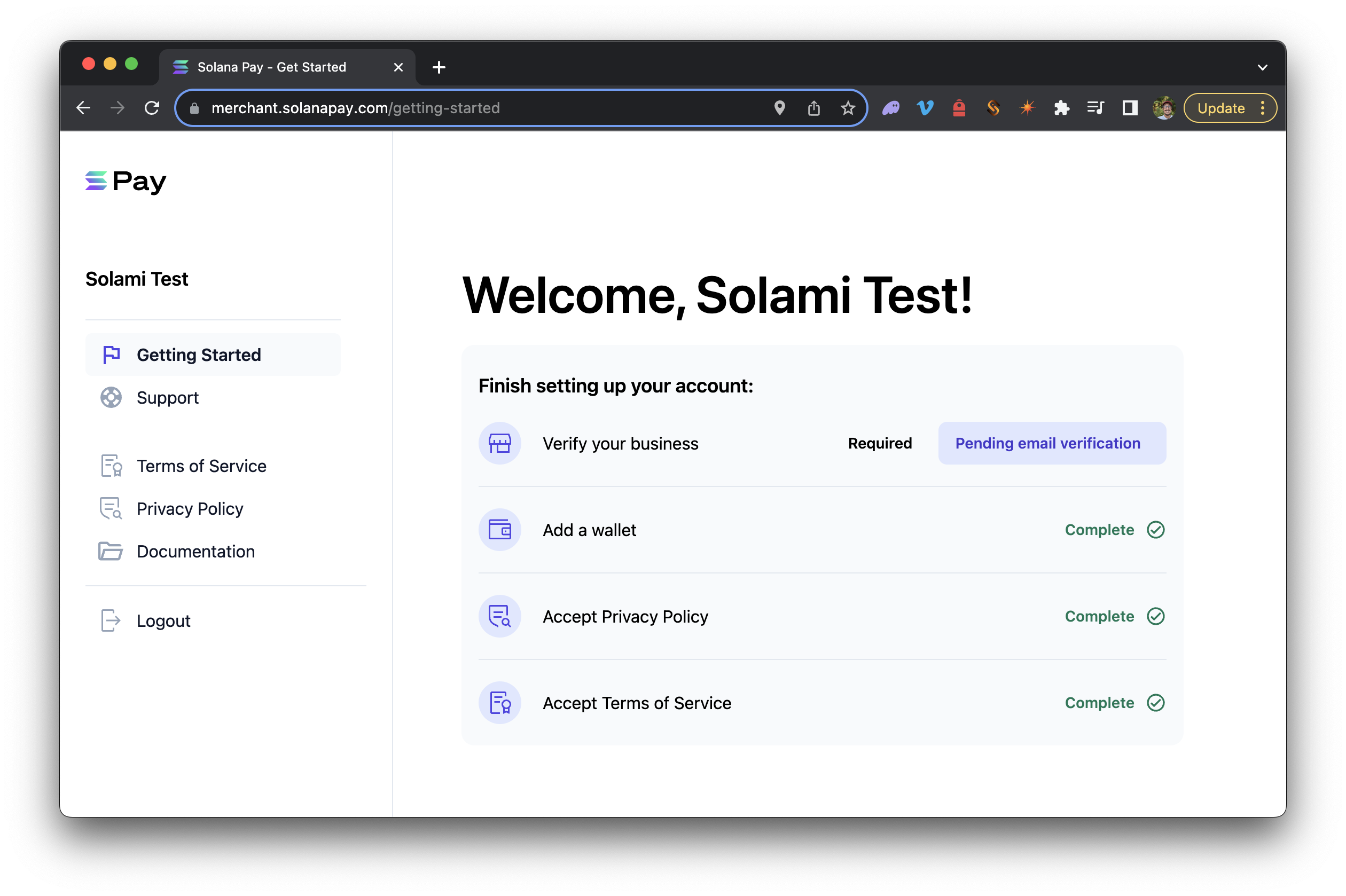This screenshot has width=1346, height=896.
Task: Click the Welcome, Solami Test! heading
Action: (x=717, y=295)
